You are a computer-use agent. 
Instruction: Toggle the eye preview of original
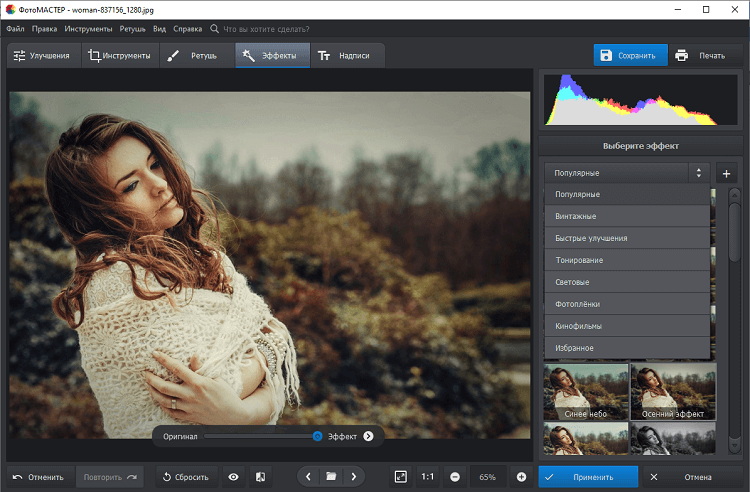pos(233,477)
